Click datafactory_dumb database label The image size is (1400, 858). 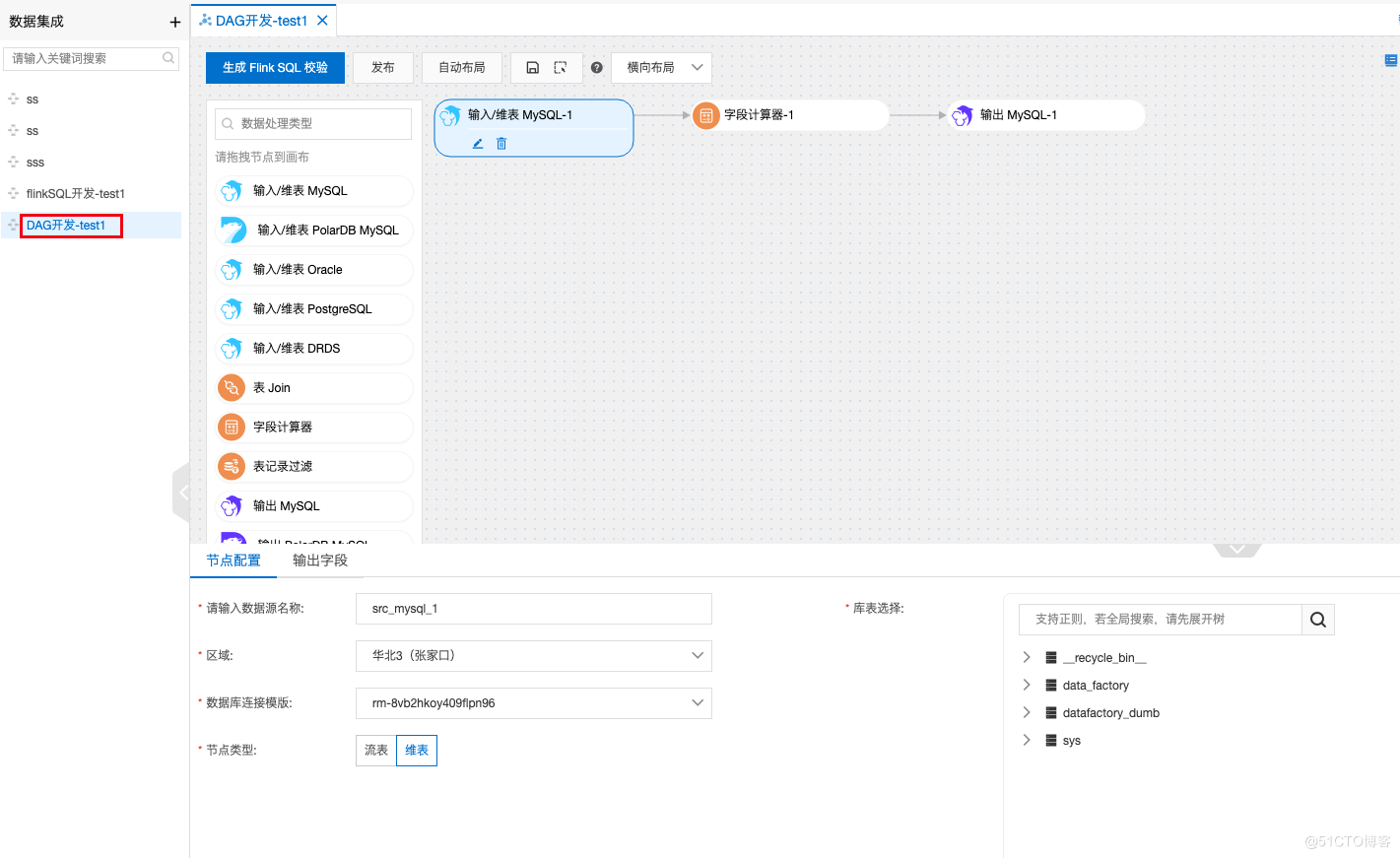[1110, 713]
